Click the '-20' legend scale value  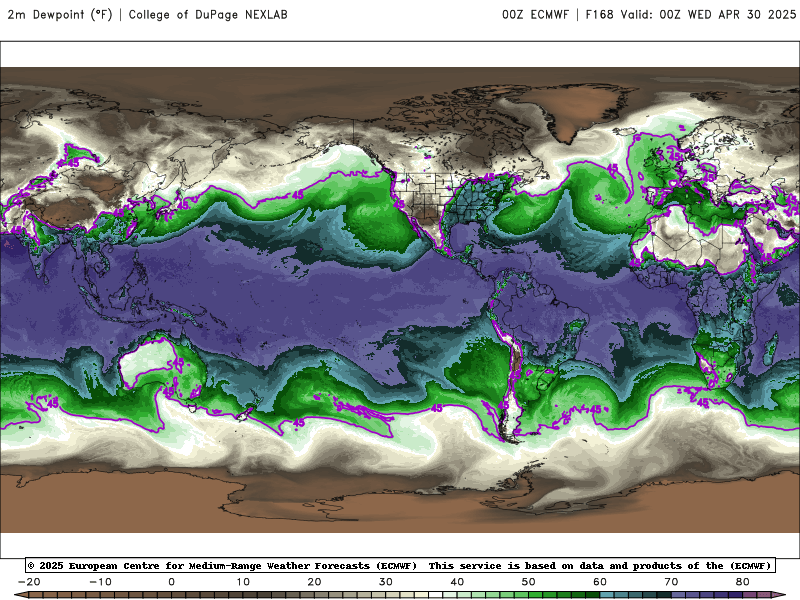[29, 582]
